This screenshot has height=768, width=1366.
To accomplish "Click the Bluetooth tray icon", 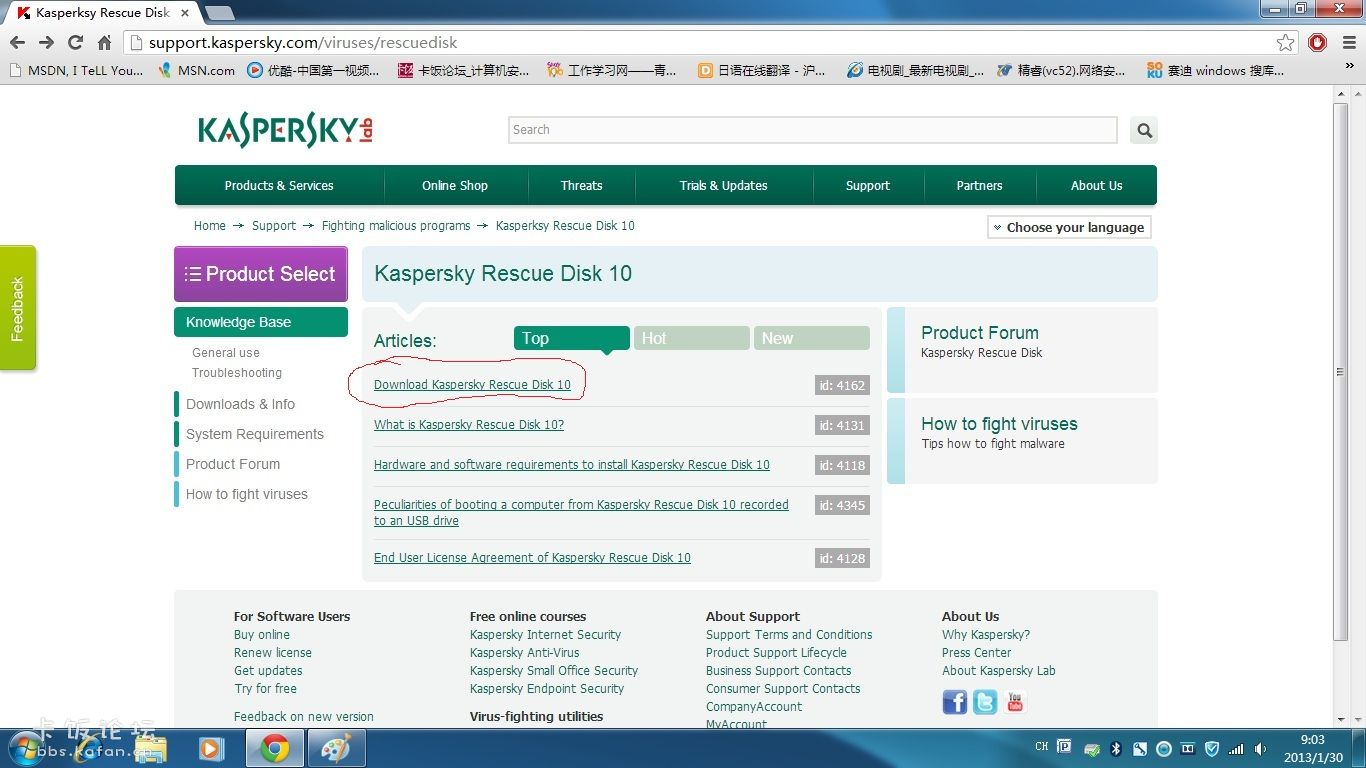I will pyautogui.click(x=1117, y=748).
